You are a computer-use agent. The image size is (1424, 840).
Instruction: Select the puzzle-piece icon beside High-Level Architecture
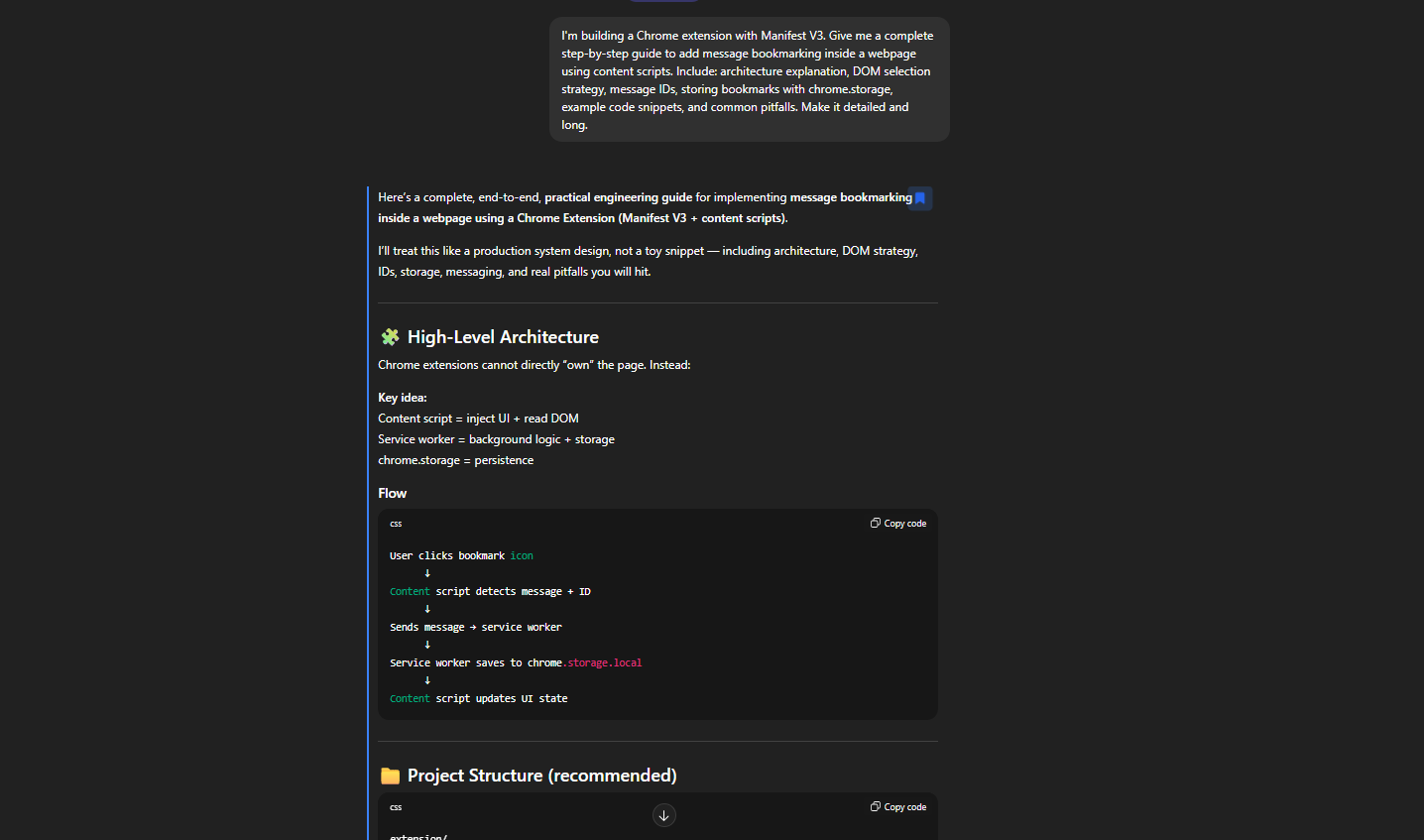point(390,336)
